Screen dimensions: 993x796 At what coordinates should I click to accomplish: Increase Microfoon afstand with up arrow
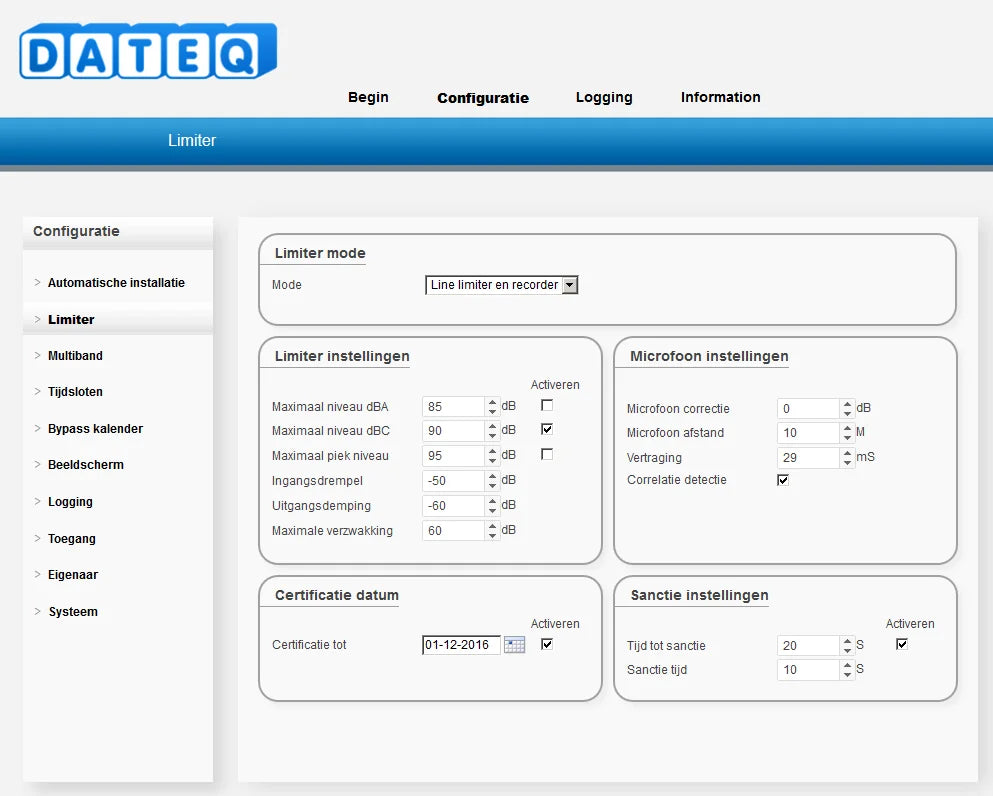click(848, 428)
